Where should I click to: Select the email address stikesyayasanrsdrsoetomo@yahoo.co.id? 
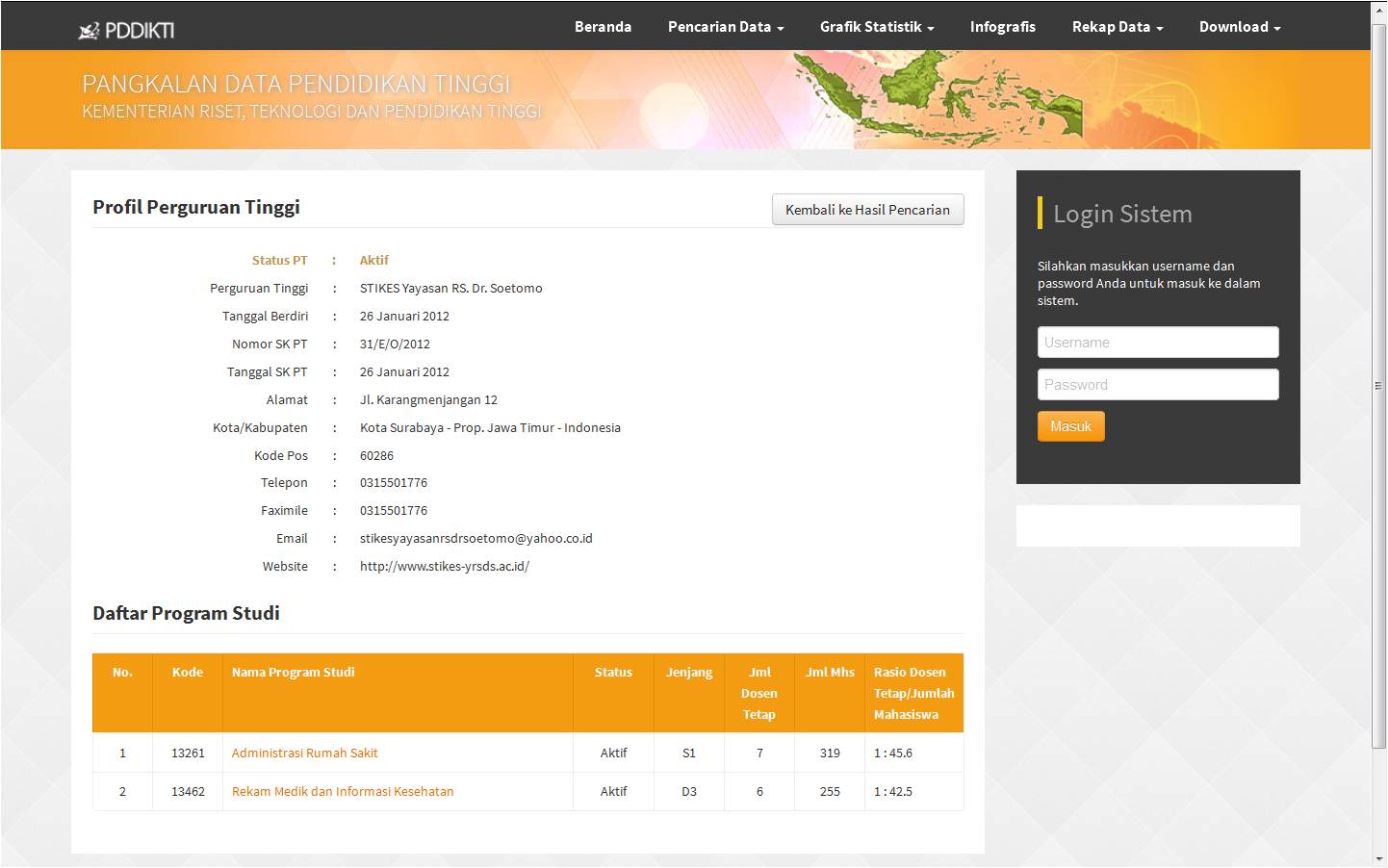(476, 539)
